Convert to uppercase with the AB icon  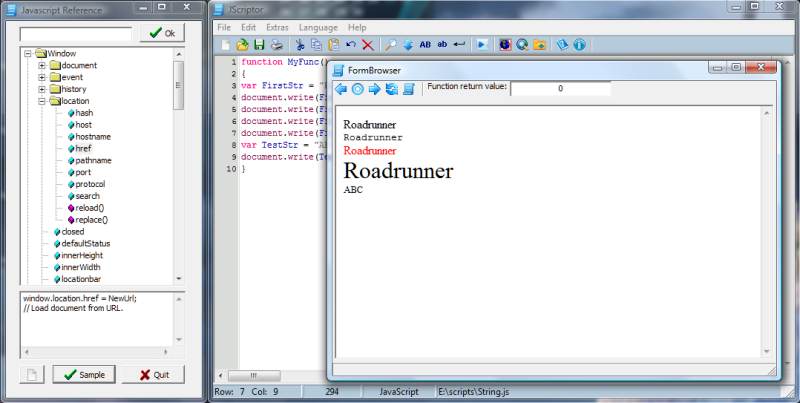(425, 45)
